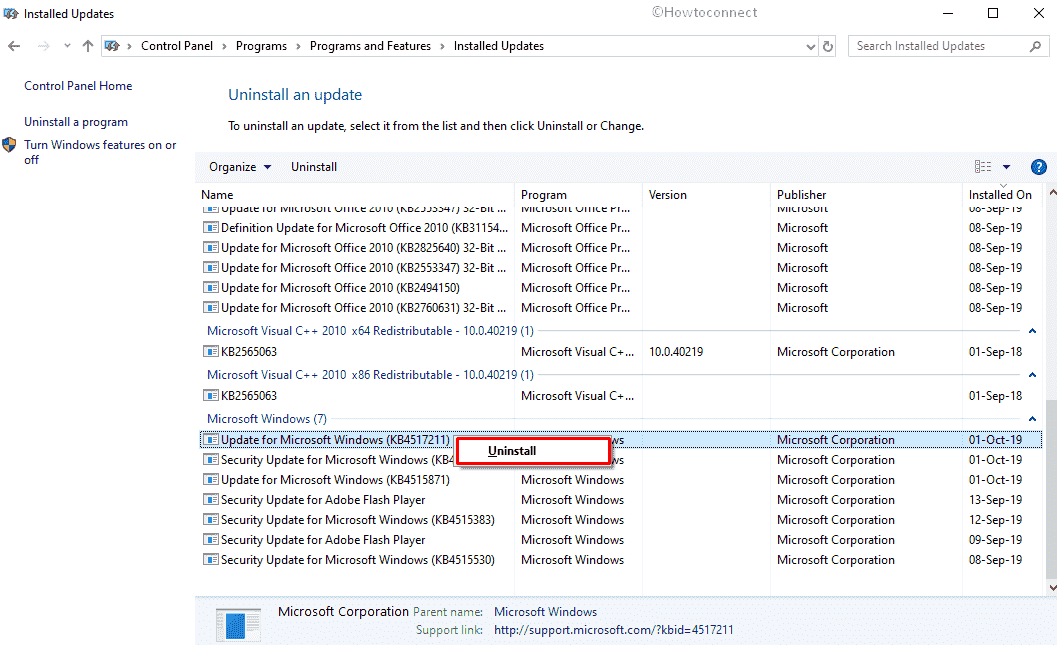The image size is (1057, 645).
Task: Open Control Panel Home link
Action: coord(78,86)
